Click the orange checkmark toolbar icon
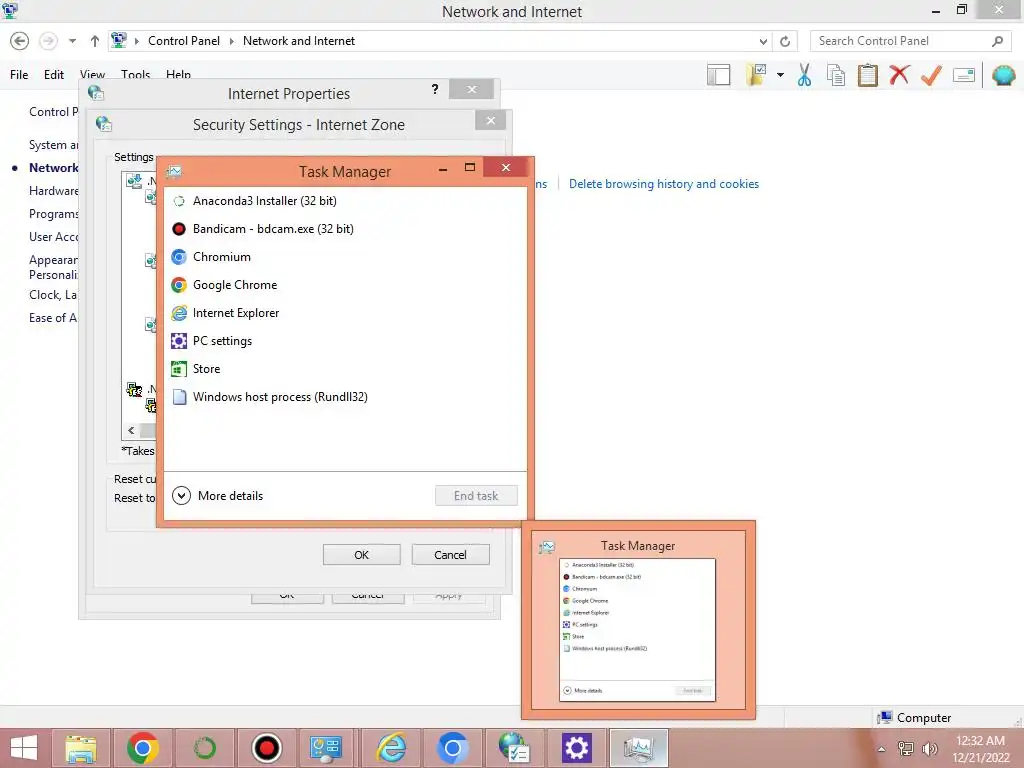Image resolution: width=1024 pixels, height=768 pixels. pos(931,75)
